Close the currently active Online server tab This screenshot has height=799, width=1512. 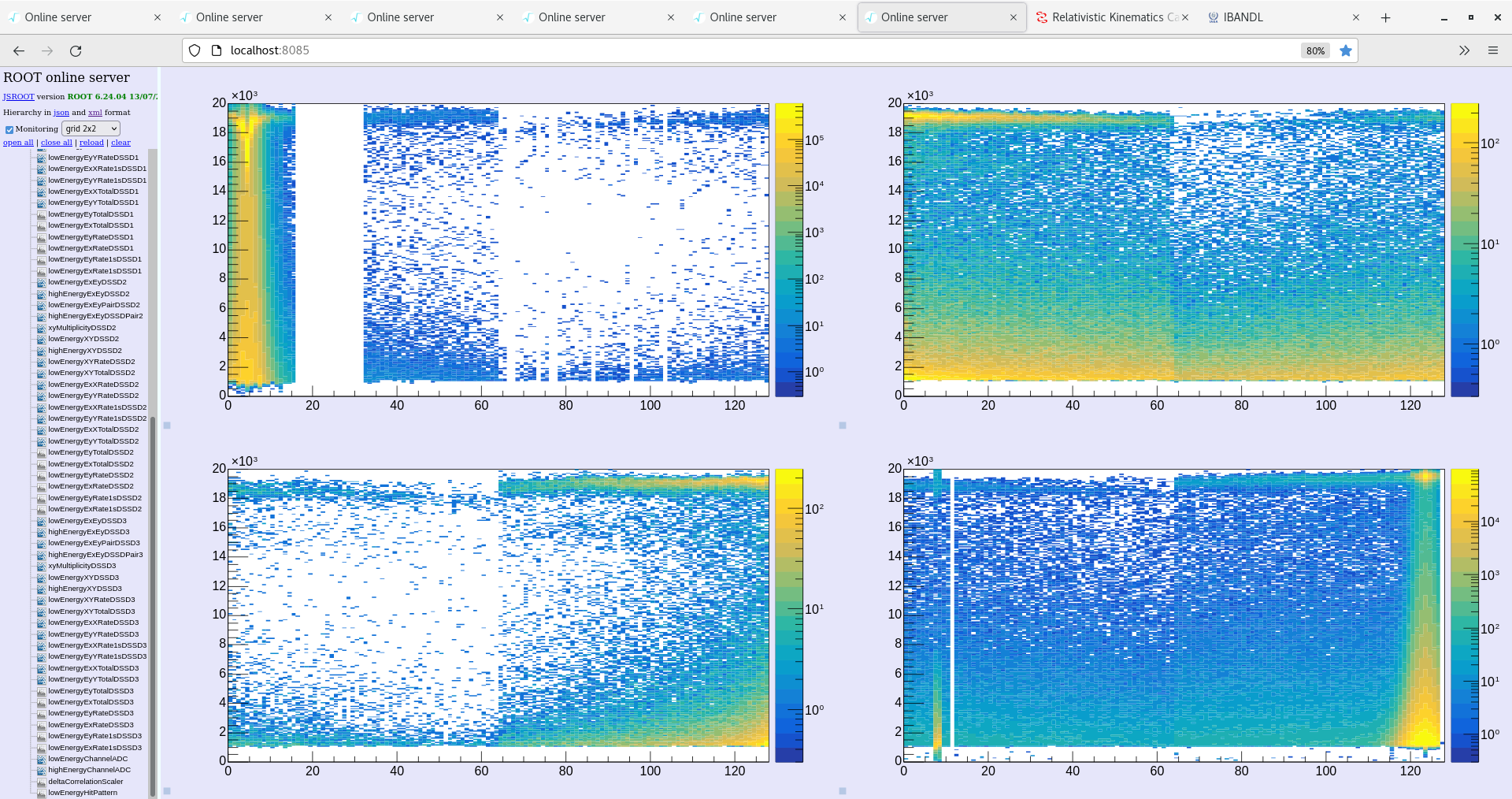tap(1014, 17)
